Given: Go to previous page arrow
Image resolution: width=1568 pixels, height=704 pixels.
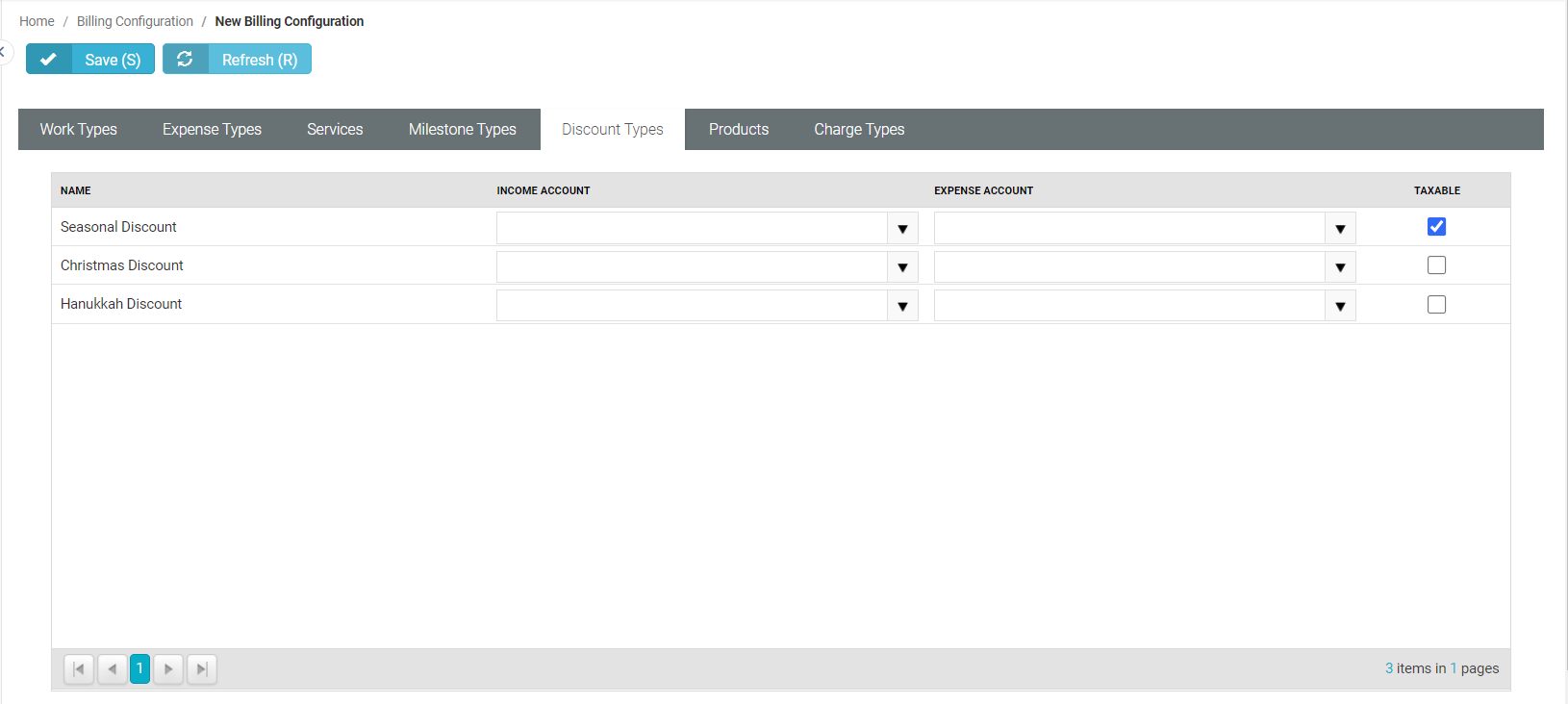Looking at the screenshot, I should tap(113, 669).
